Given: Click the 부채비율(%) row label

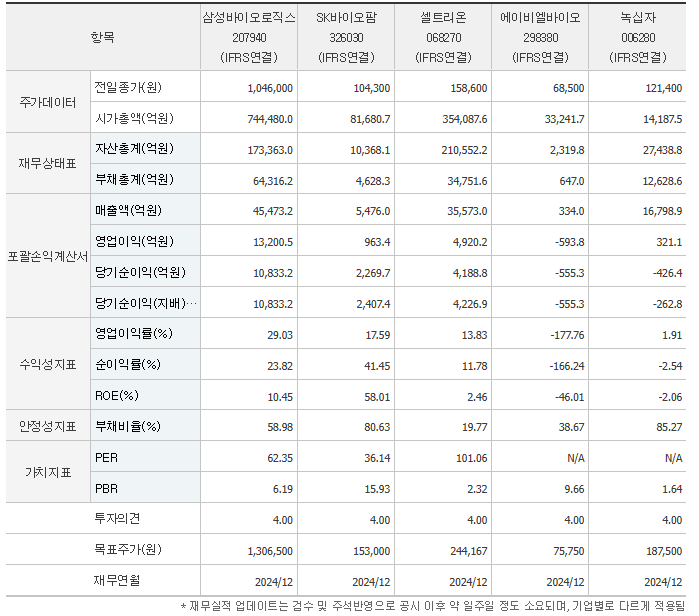Looking at the screenshot, I should click(x=127, y=426).
